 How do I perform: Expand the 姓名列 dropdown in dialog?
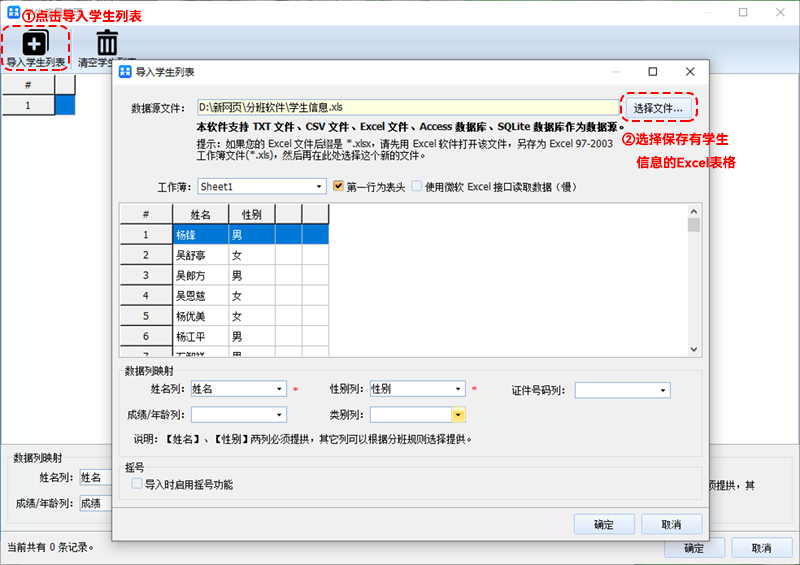[x=280, y=389]
